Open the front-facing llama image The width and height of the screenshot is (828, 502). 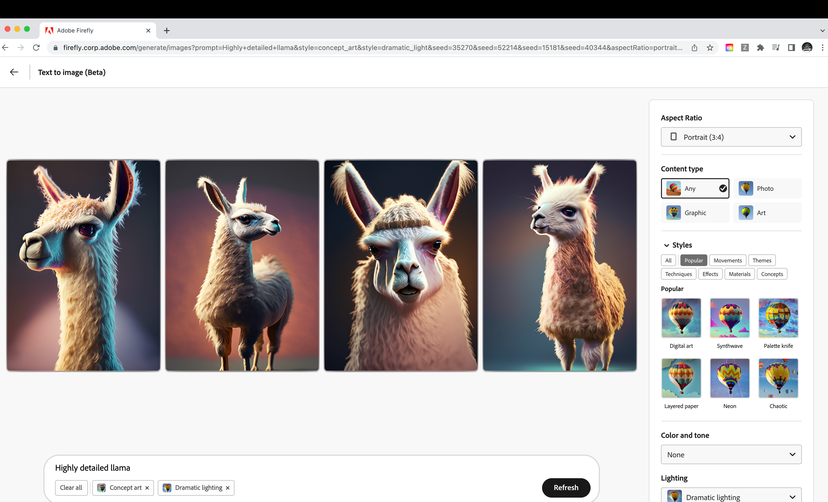coord(401,266)
